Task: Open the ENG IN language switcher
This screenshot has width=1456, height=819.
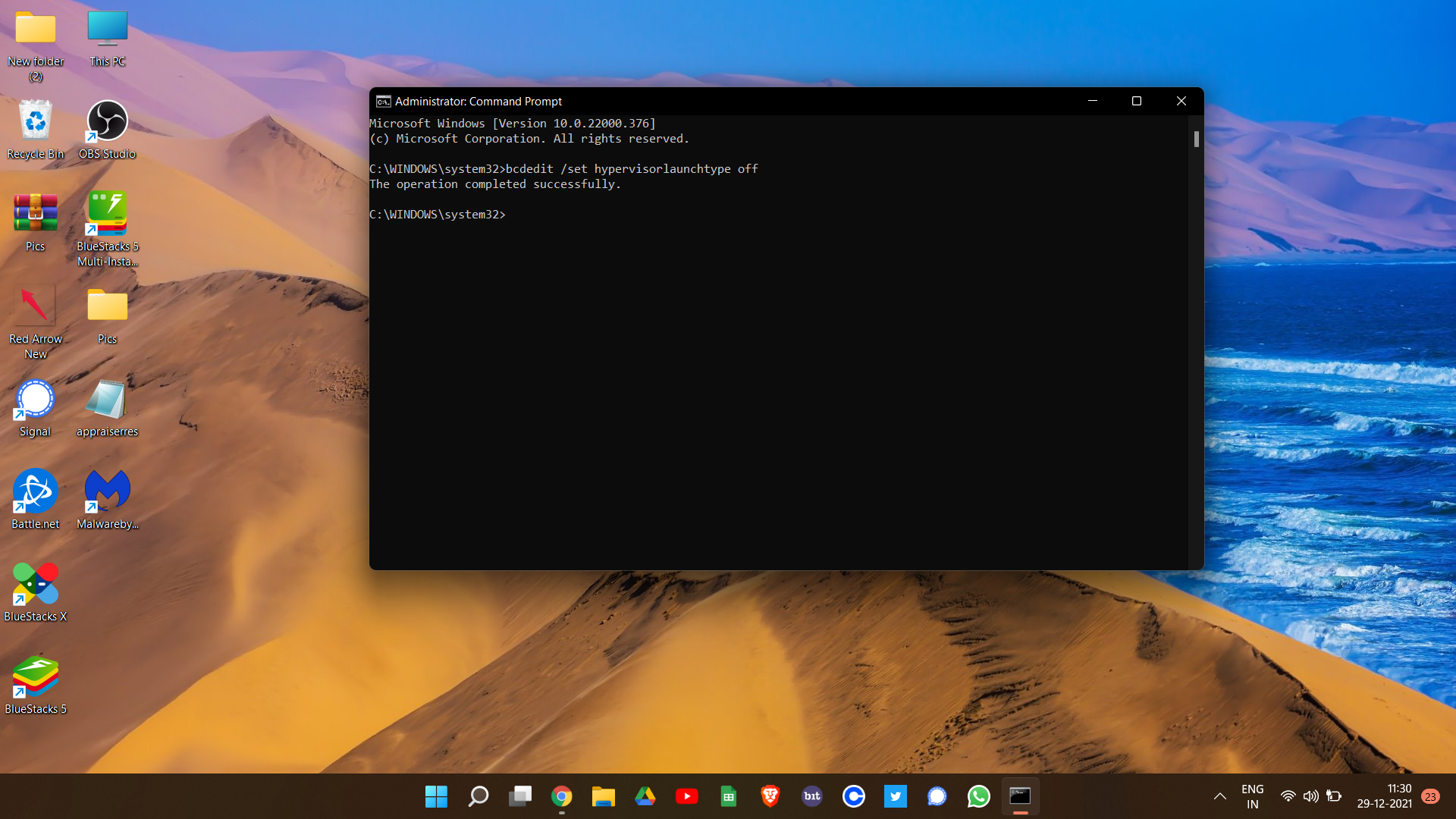Action: [1252, 796]
